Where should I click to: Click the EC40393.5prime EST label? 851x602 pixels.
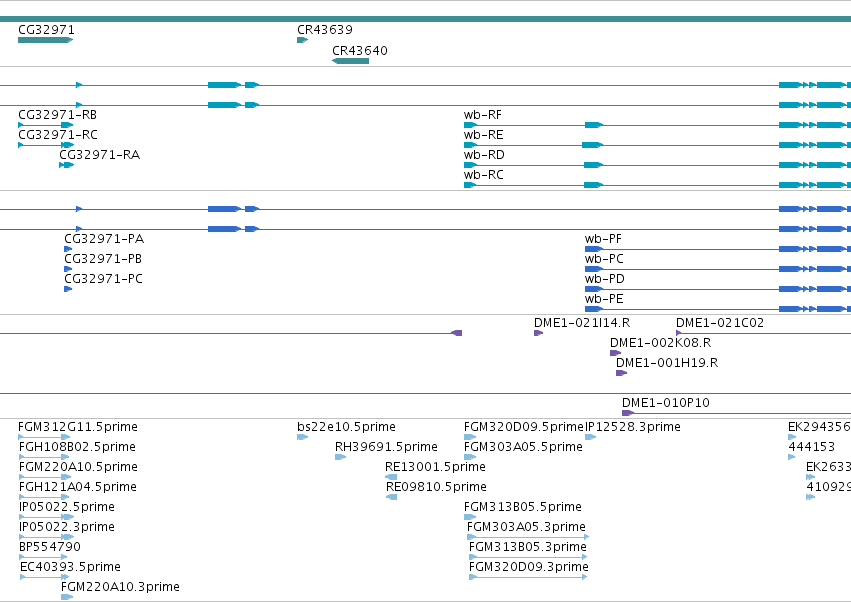click(x=71, y=567)
